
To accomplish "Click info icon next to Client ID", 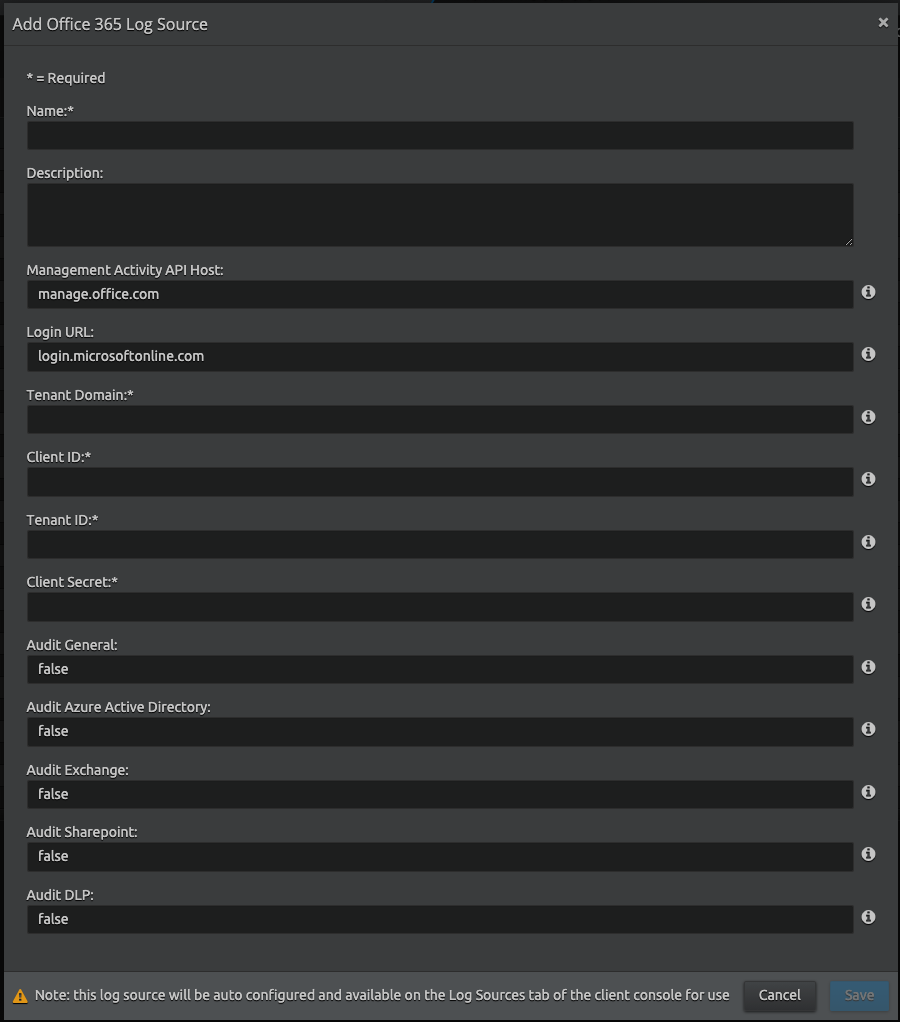I will pyautogui.click(x=869, y=479).
